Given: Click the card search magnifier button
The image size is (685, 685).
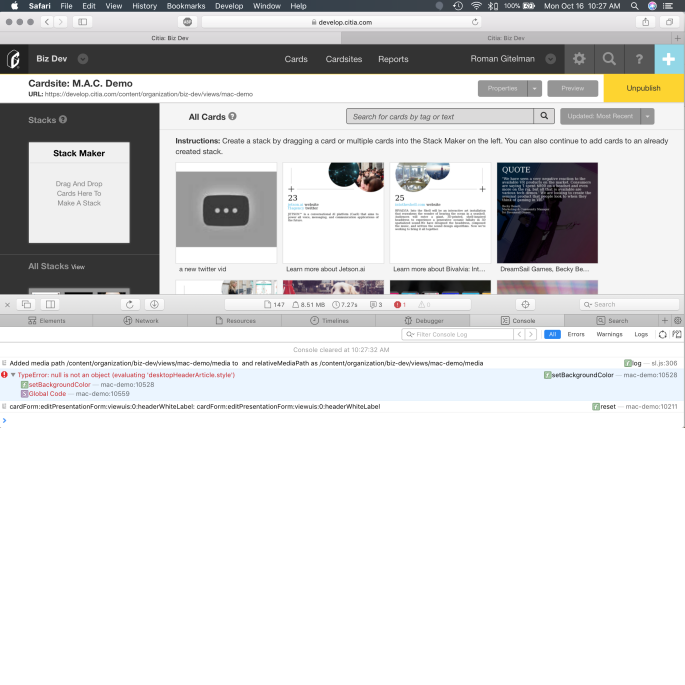Looking at the screenshot, I should 543,116.
